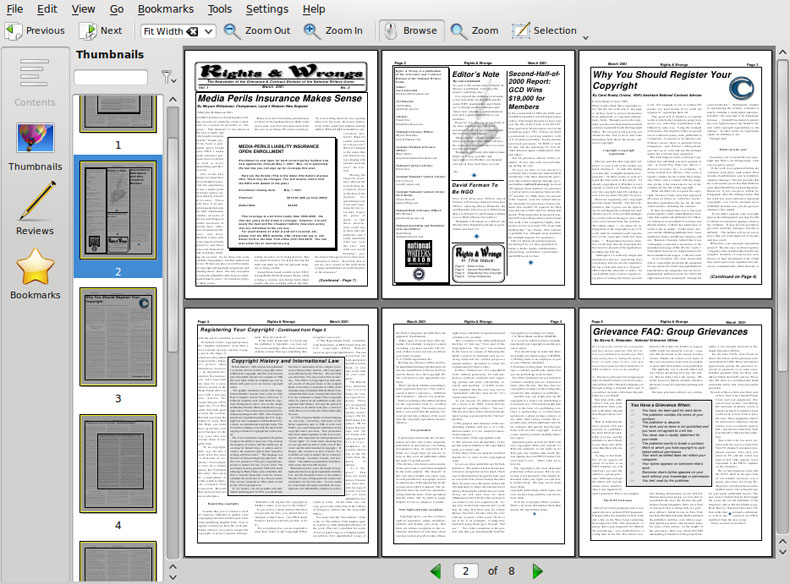Show the Reviews side panel
The height and width of the screenshot is (584, 790).
pos(35,209)
